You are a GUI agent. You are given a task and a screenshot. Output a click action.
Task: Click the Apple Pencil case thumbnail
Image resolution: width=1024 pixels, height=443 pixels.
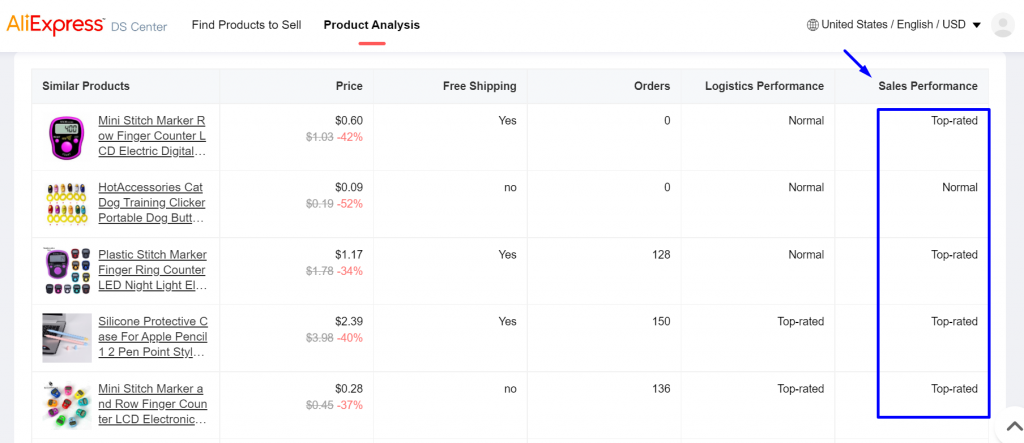tap(67, 338)
